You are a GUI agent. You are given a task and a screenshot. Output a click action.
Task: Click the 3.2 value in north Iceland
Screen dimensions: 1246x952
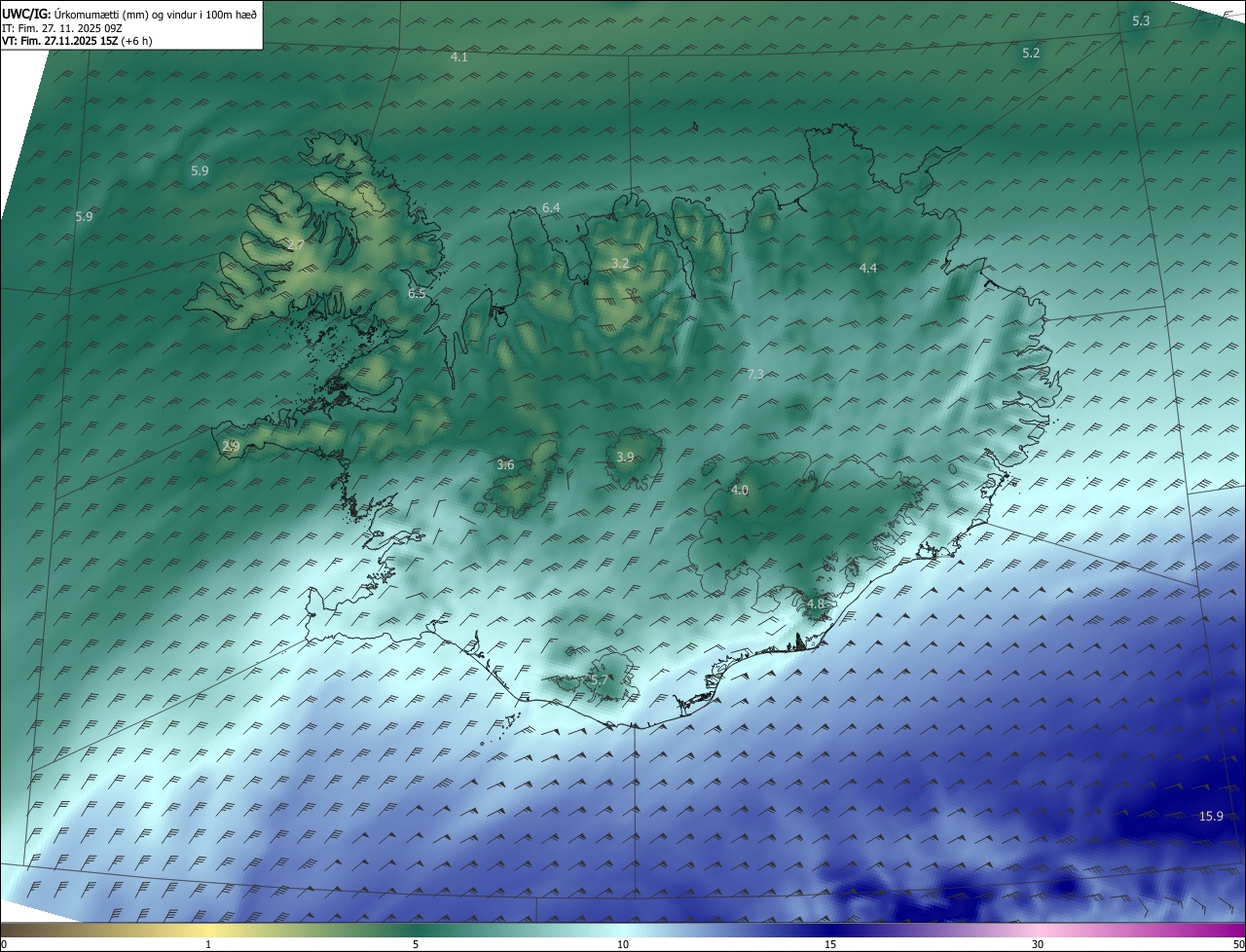click(x=620, y=264)
